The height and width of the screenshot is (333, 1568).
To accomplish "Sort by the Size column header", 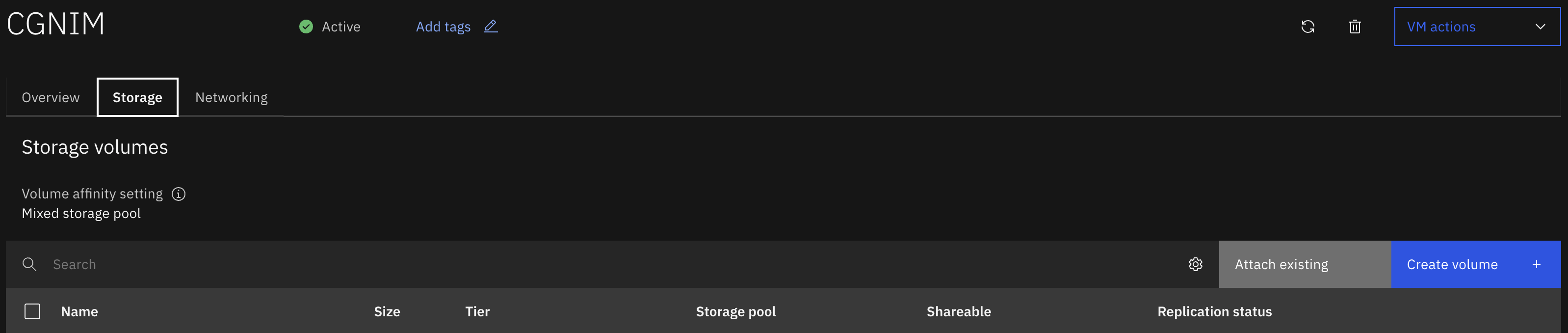I will [387, 312].
